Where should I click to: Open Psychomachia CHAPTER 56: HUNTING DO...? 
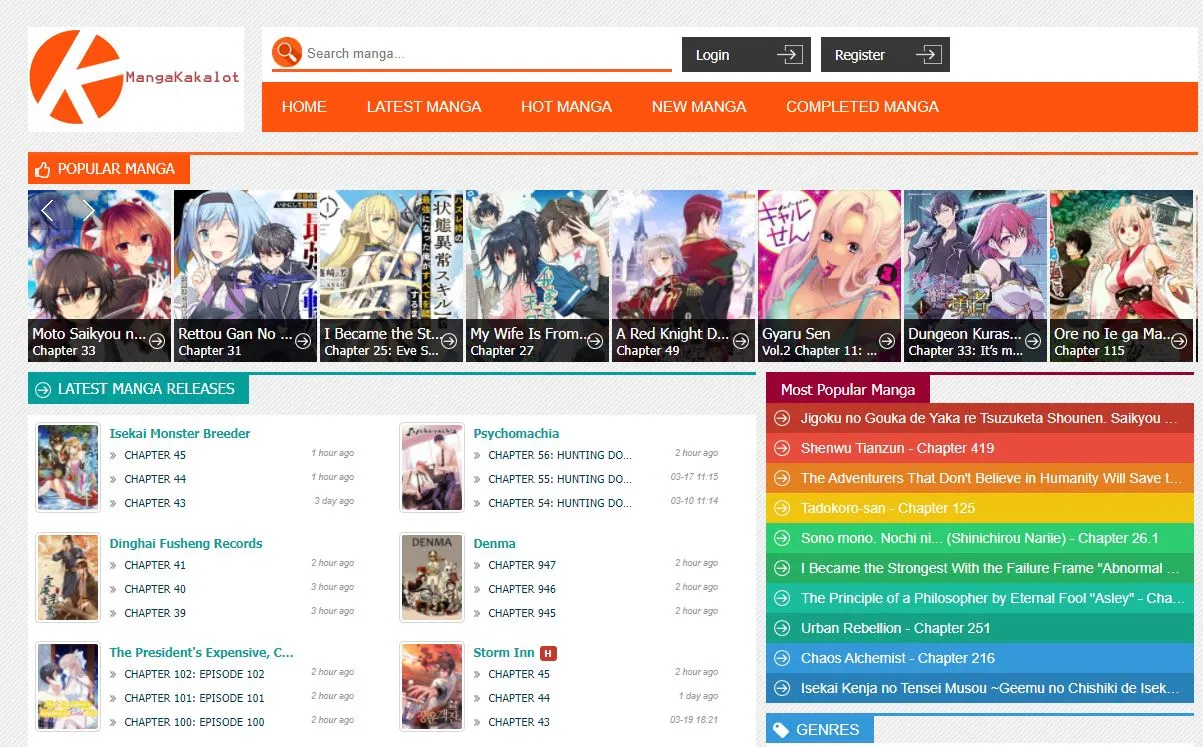560,455
